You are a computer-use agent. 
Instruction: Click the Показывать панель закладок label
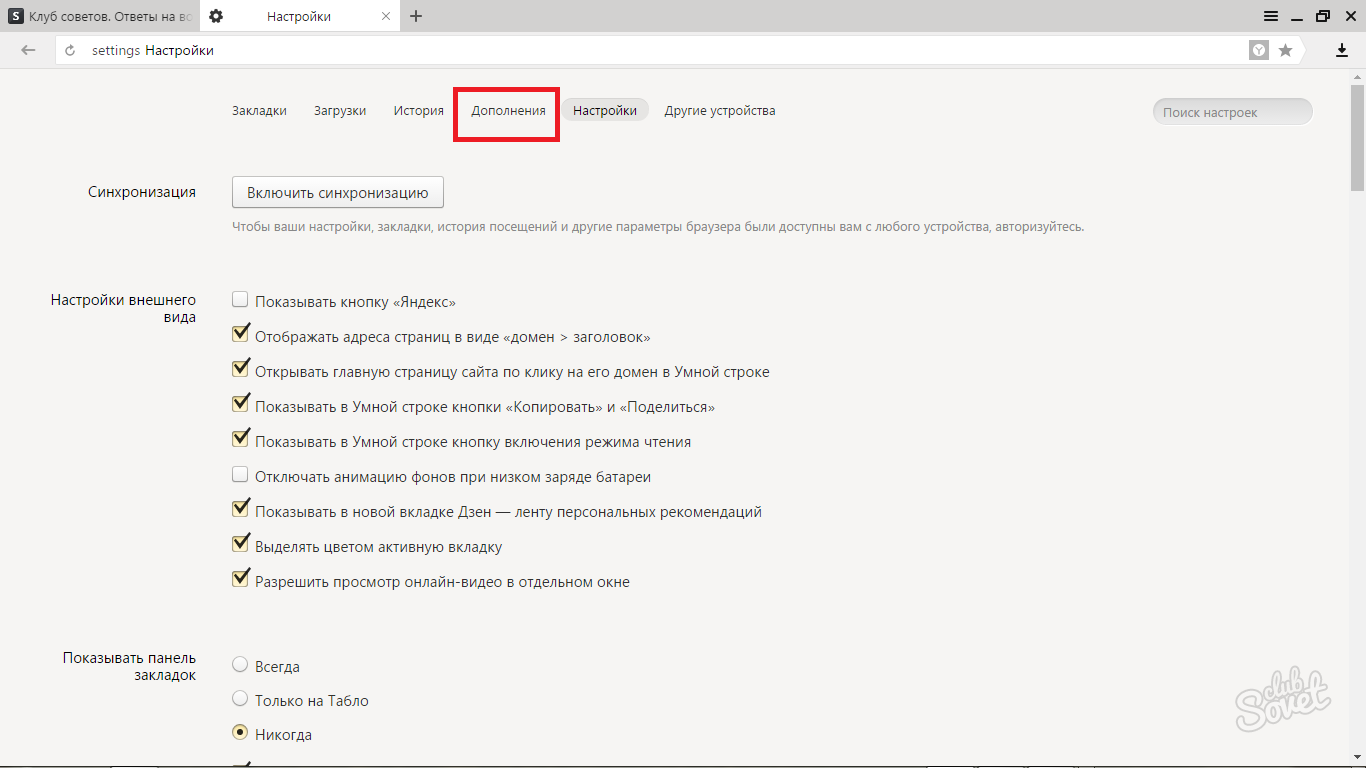tap(129, 666)
